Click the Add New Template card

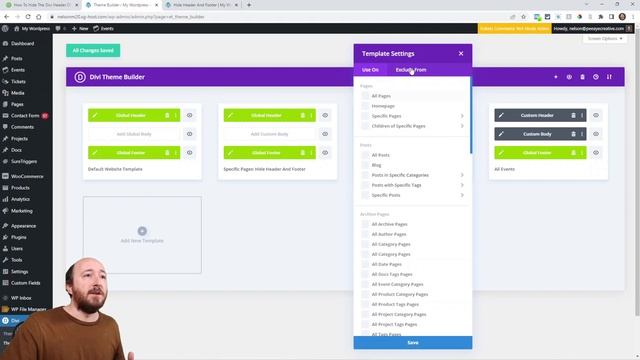pyautogui.click(x=142, y=235)
